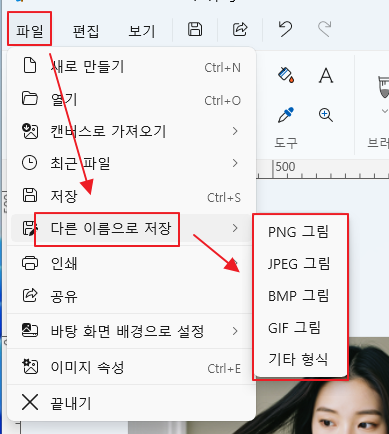Open the 보기 menu
The height and width of the screenshot is (434, 389).
[142, 31]
